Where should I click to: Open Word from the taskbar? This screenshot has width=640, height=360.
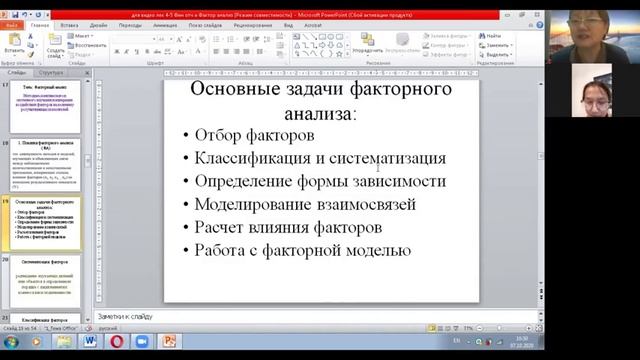pyautogui.click(x=90, y=342)
